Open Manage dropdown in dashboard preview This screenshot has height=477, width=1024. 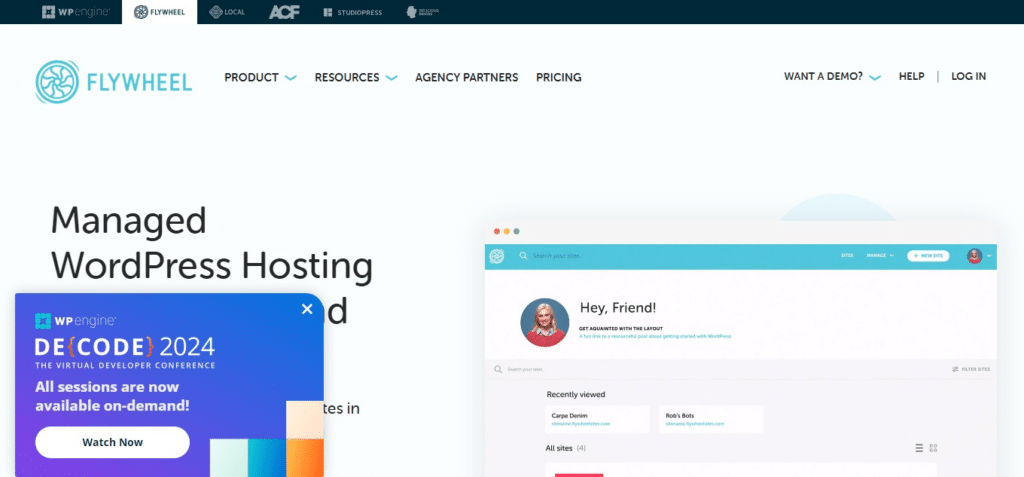point(880,256)
